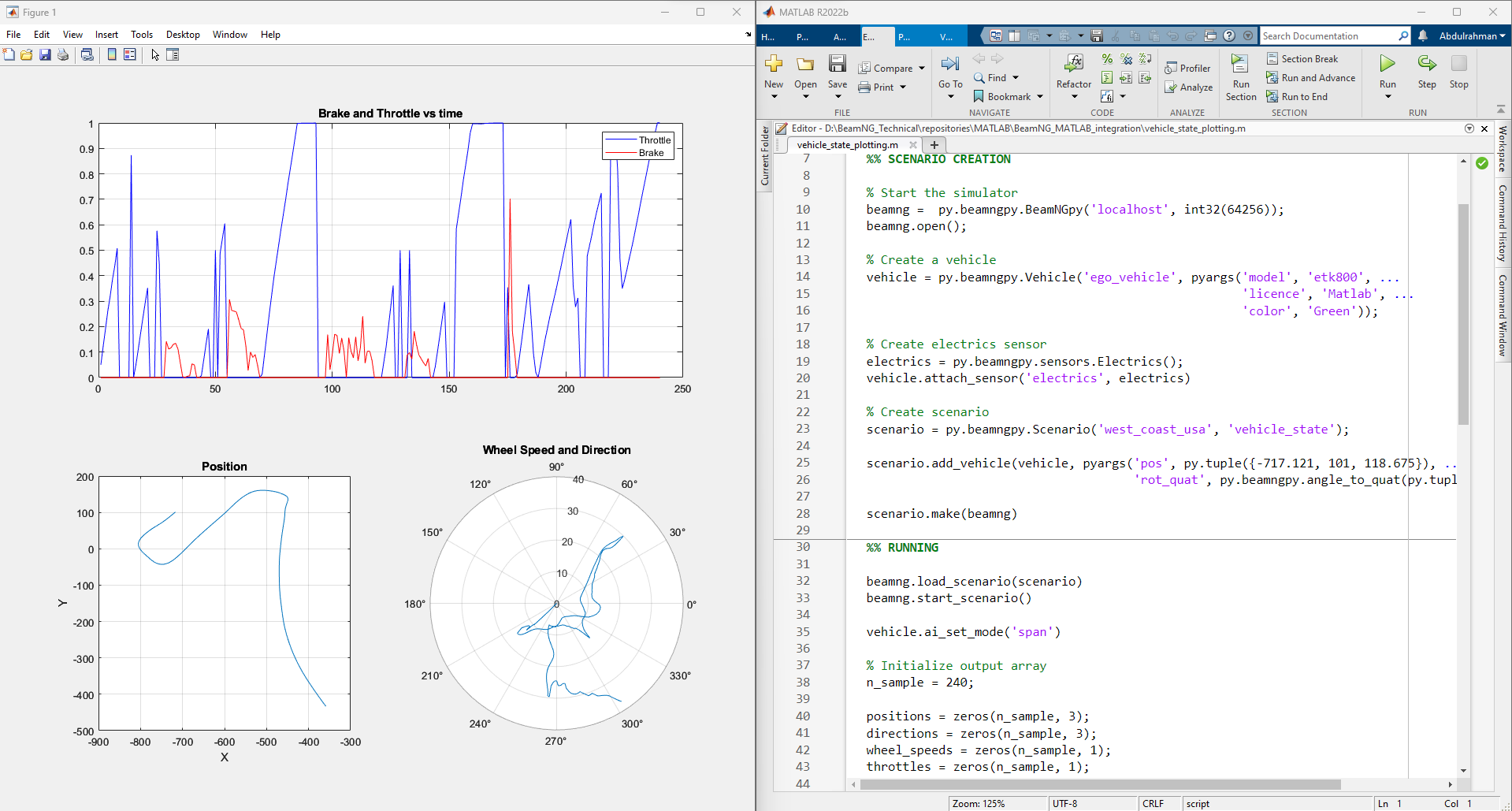Open the View menu in Figure 1
This screenshot has height=811, width=1512.
[x=72, y=35]
